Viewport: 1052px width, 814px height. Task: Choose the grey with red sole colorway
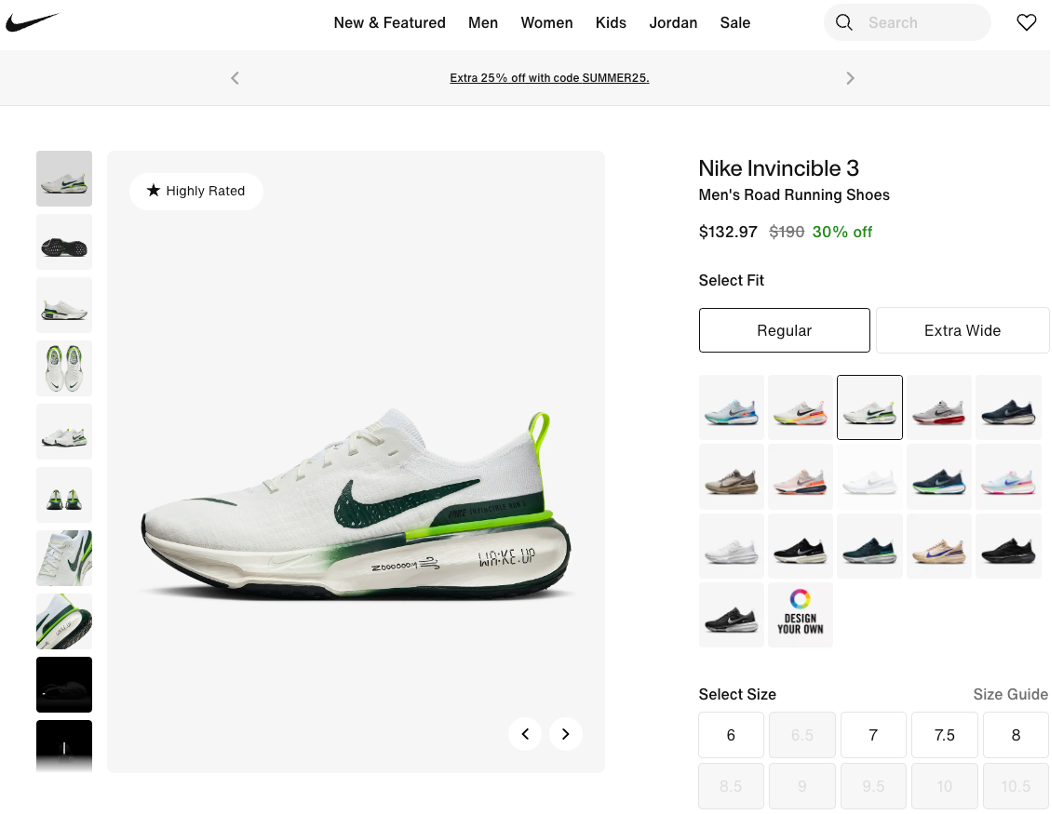tap(939, 407)
